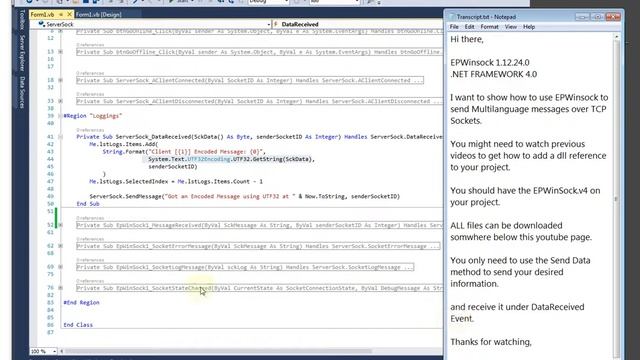Viewport: 640px width, 360px height.
Task: Open references link above ServerSock_DataReceived
Action: coord(90,130)
